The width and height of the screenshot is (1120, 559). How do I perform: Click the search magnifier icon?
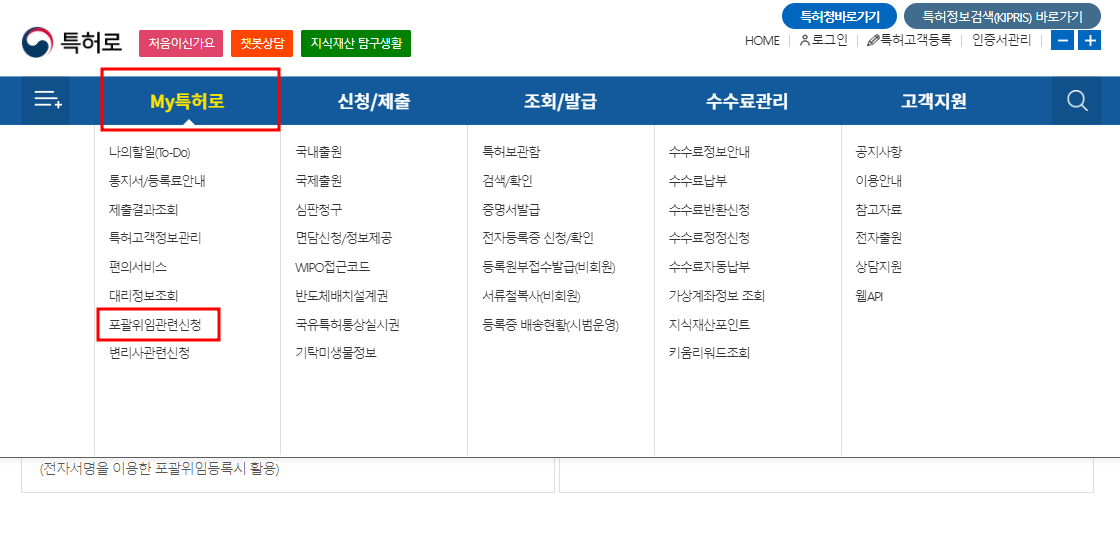point(1076,101)
